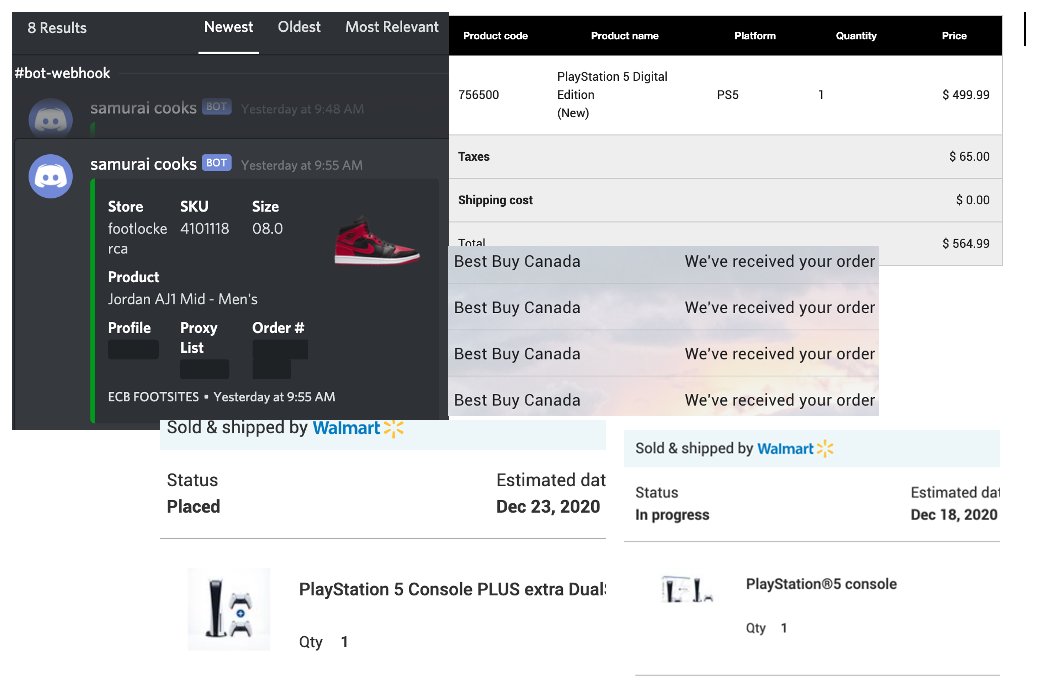1042x696 pixels.
Task: Click the SKU value 4101118
Action: coord(205,229)
